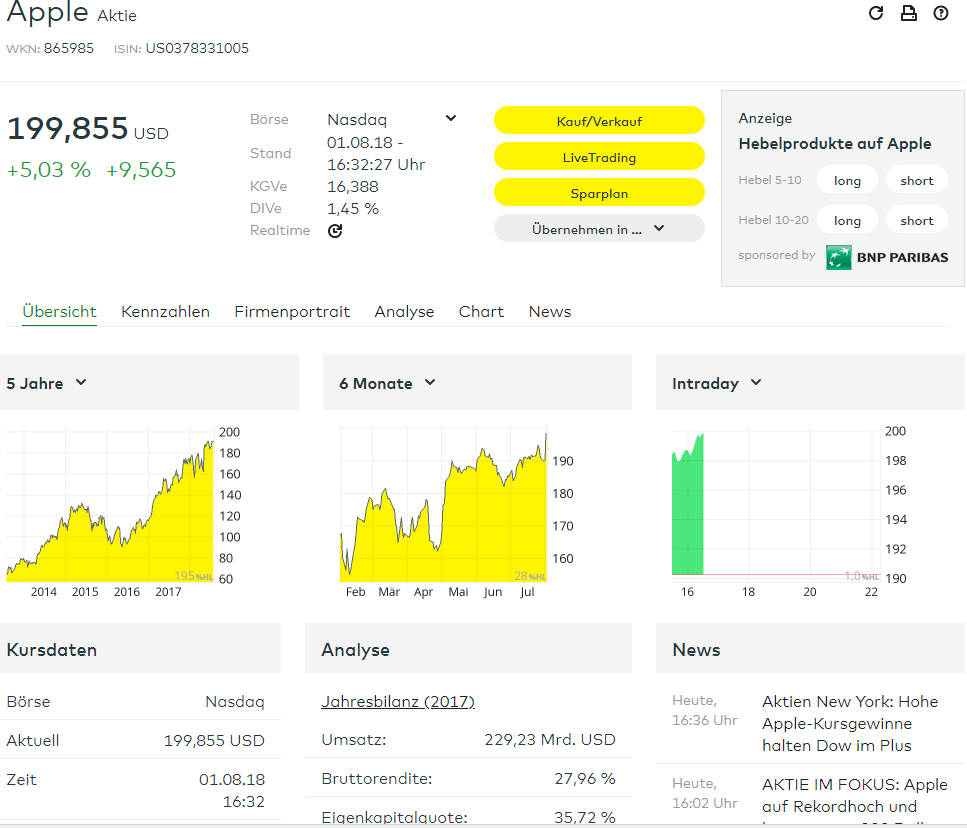
Task: Open the 5-year yellow price chart
Action: tap(110, 505)
